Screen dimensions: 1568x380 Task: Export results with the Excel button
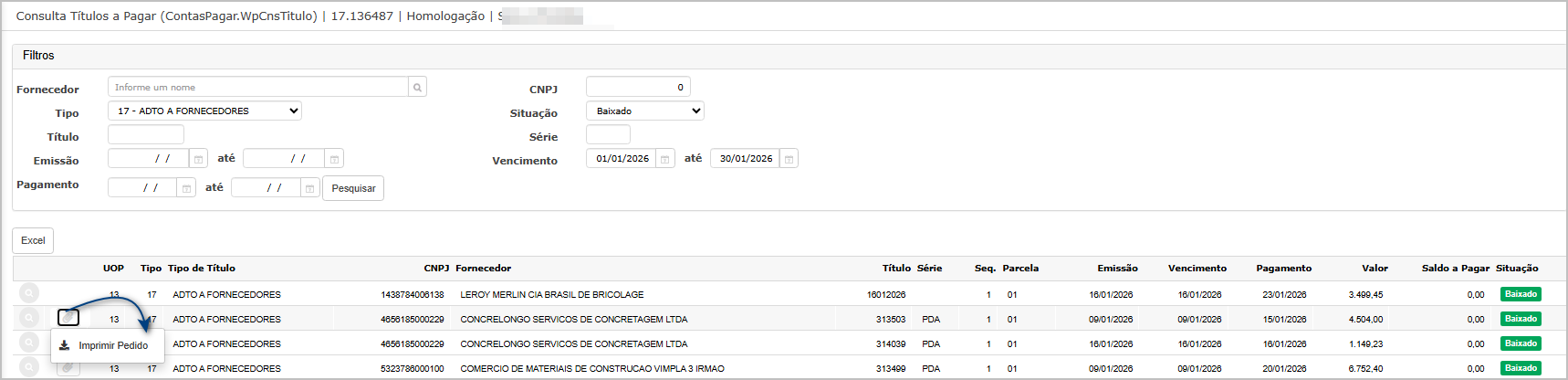click(x=33, y=240)
